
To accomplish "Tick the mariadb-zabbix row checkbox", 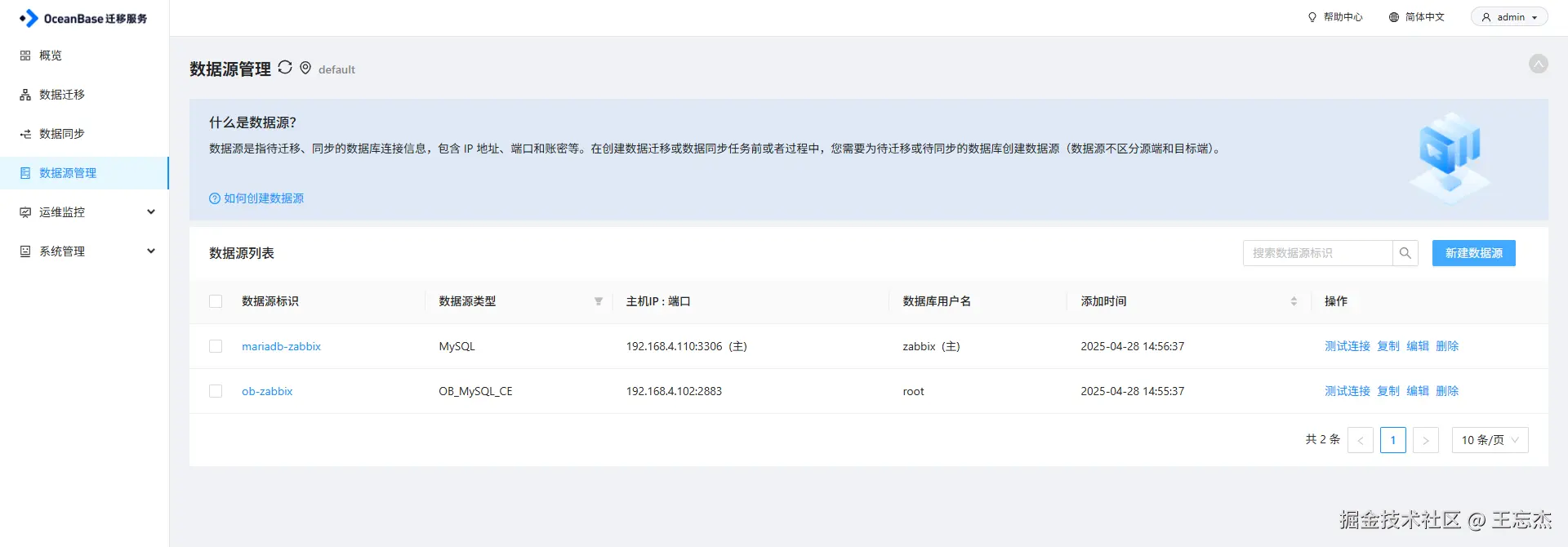I will (x=216, y=346).
